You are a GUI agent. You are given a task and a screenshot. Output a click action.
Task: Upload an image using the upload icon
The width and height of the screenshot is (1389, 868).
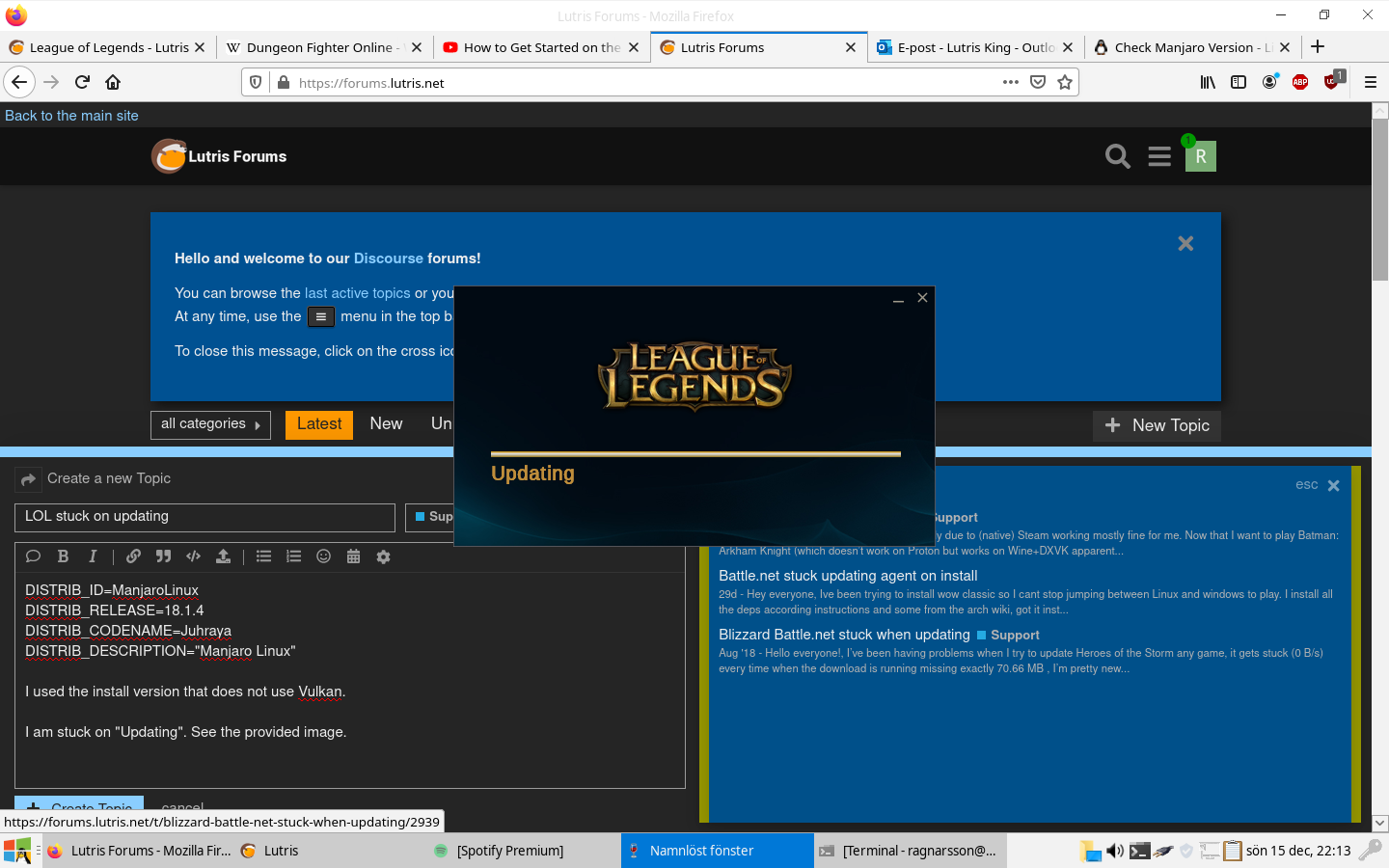click(x=223, y=556)
